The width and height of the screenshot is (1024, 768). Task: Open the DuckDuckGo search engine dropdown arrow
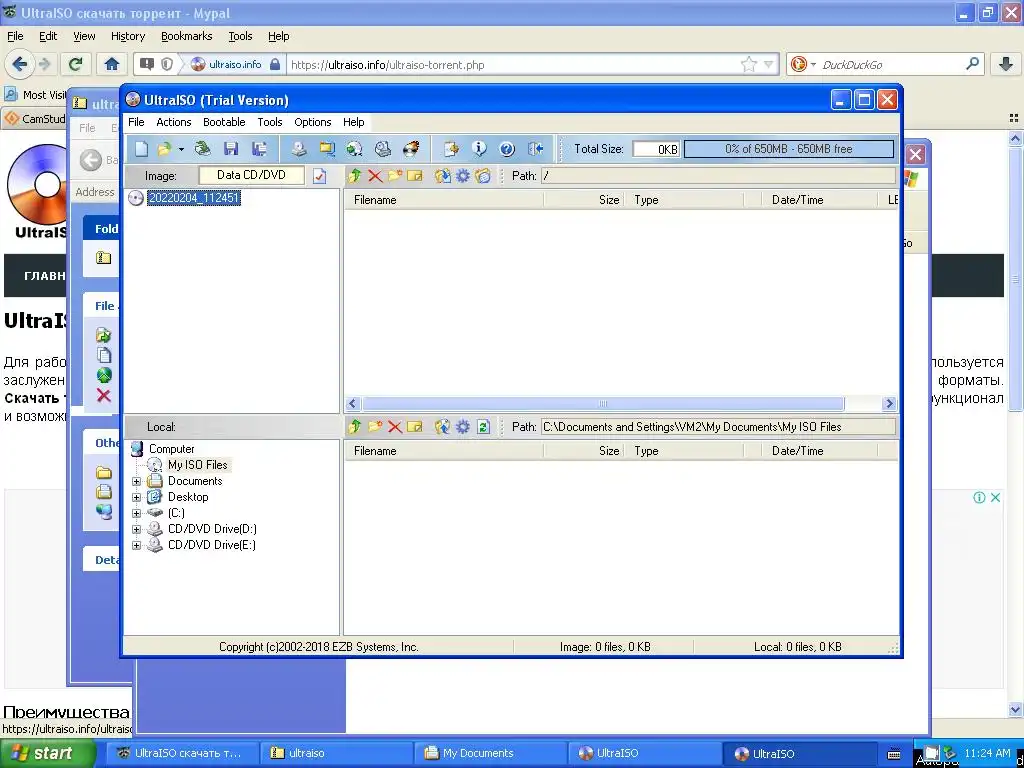813,65
